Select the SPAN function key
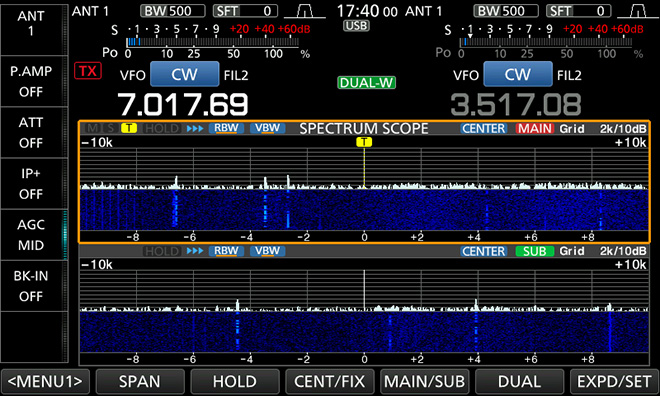660x396 pixels. pyautogui.click(x=140, y=382)
